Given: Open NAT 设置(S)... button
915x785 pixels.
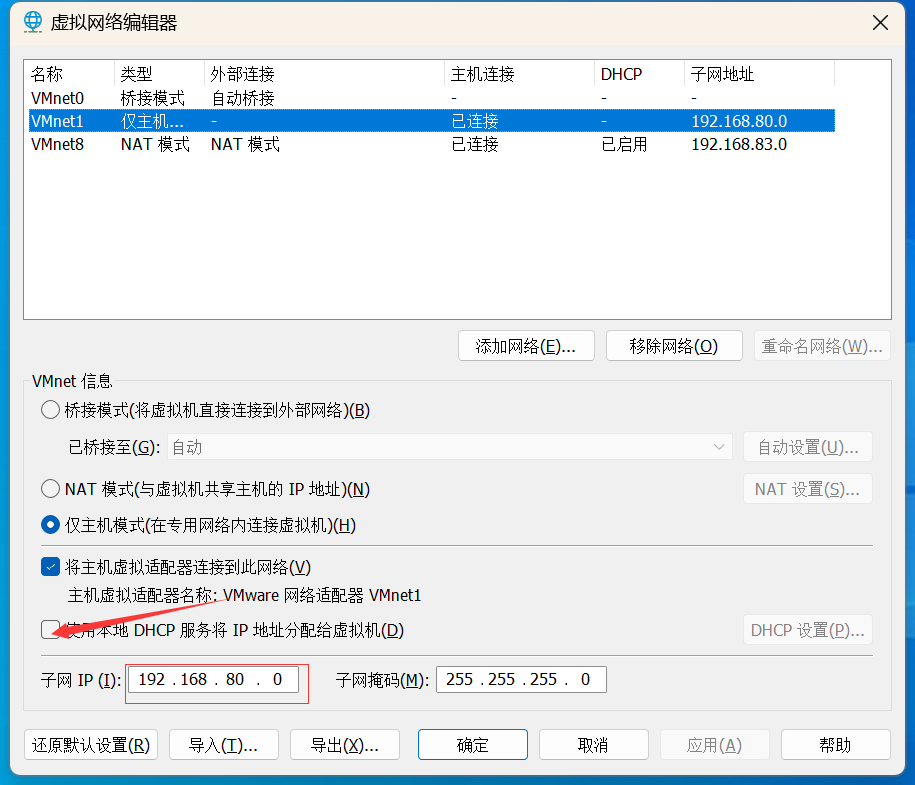Looking at the screenshot, I should [808, 489].
